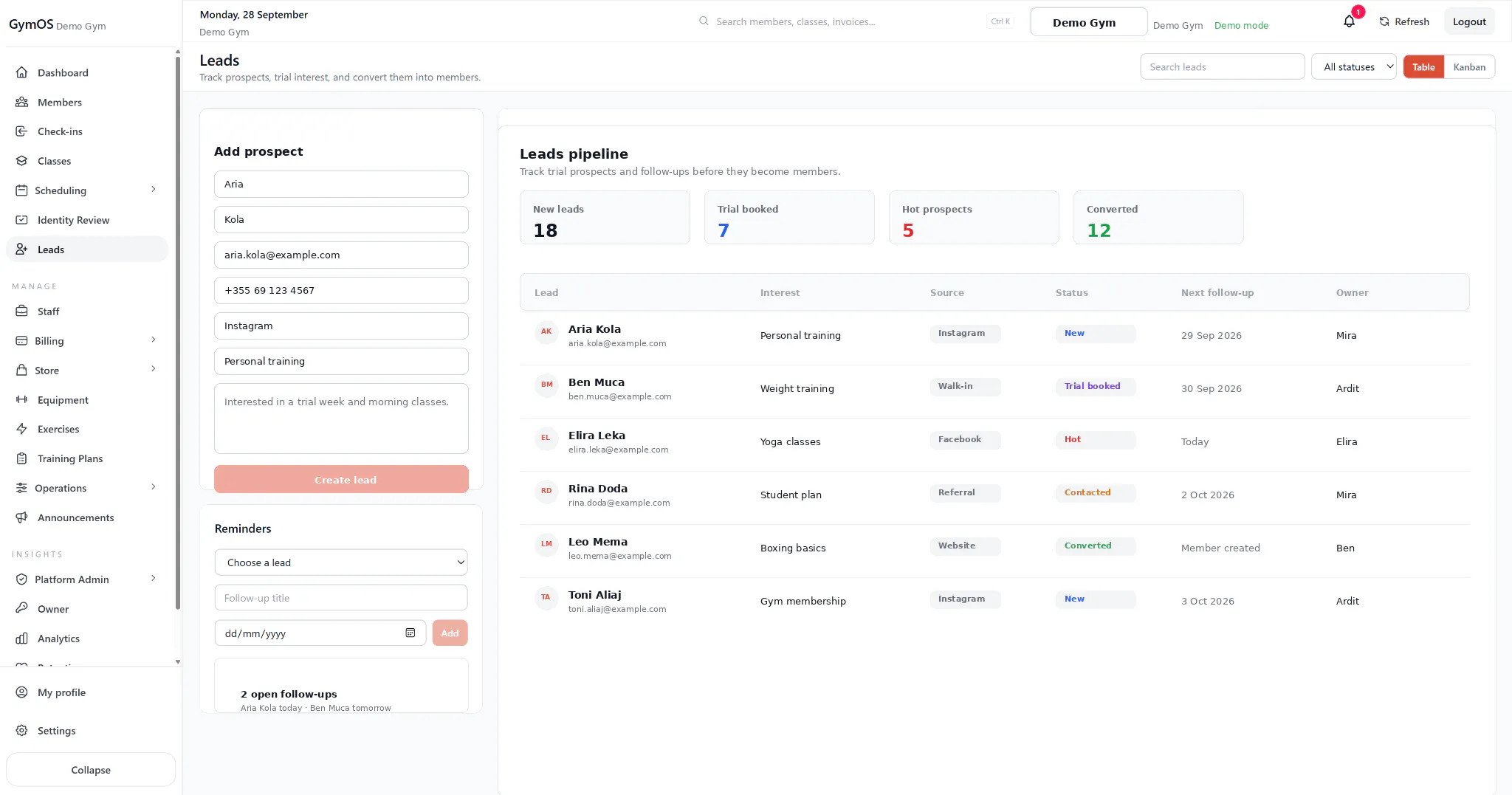Click the Refresh button
Screen dimensions: 1512x795
[1403, 21]
